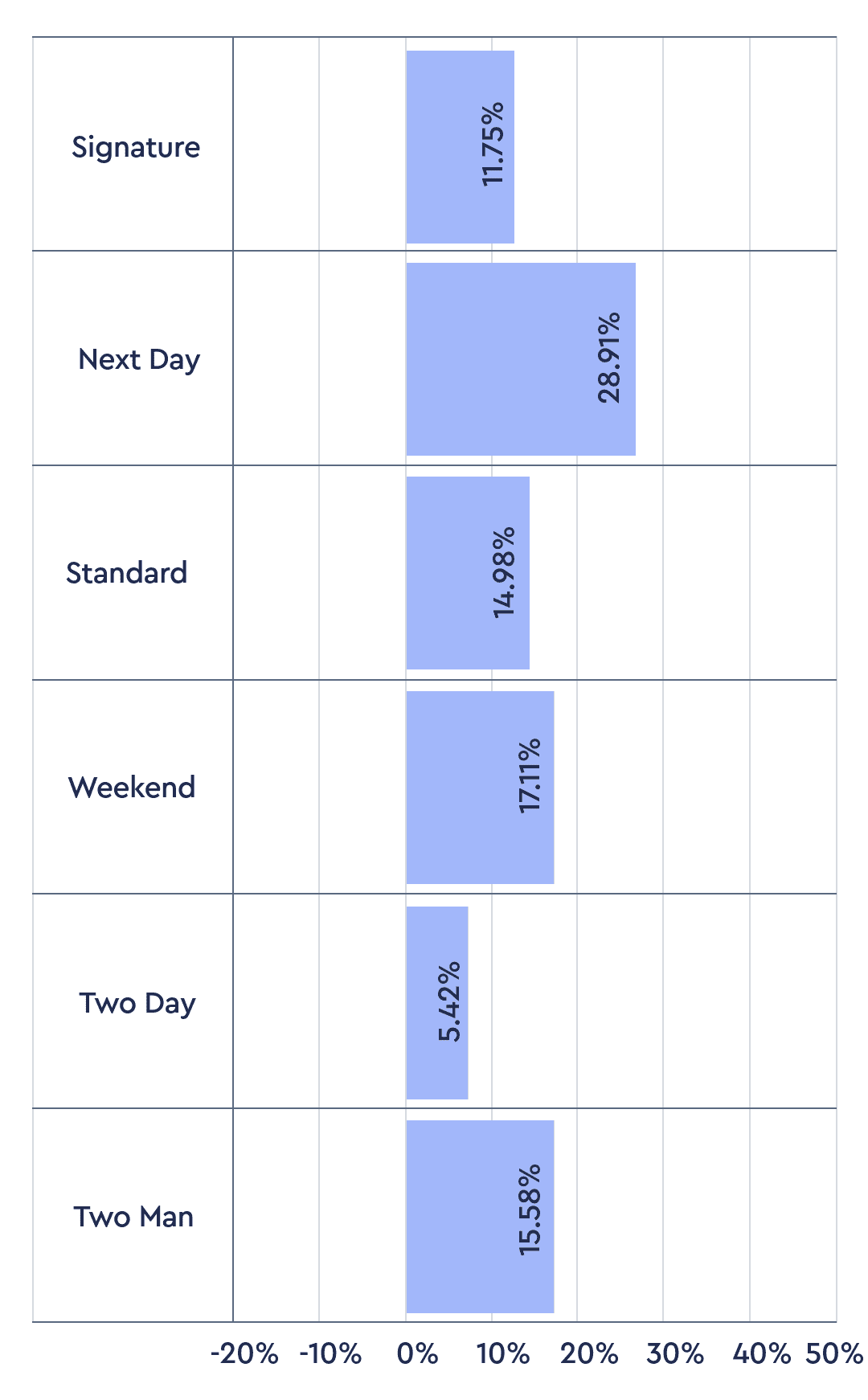This screenshot has height=1400, width=868.
Task: Click the 30% axis tick label
Action: point(675,1354)
